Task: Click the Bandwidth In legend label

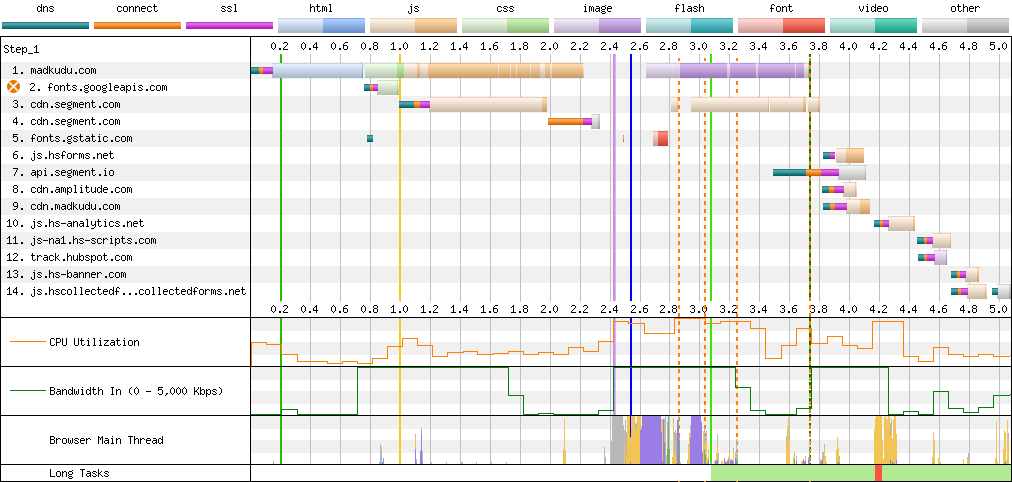Action: pos(135,390)
